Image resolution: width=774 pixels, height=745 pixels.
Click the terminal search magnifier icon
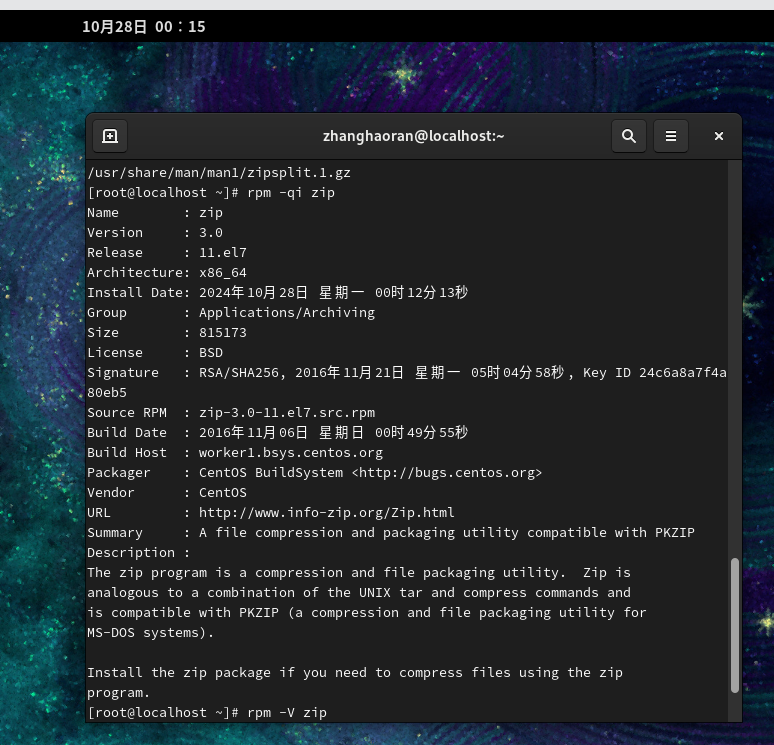coord(628,136)
